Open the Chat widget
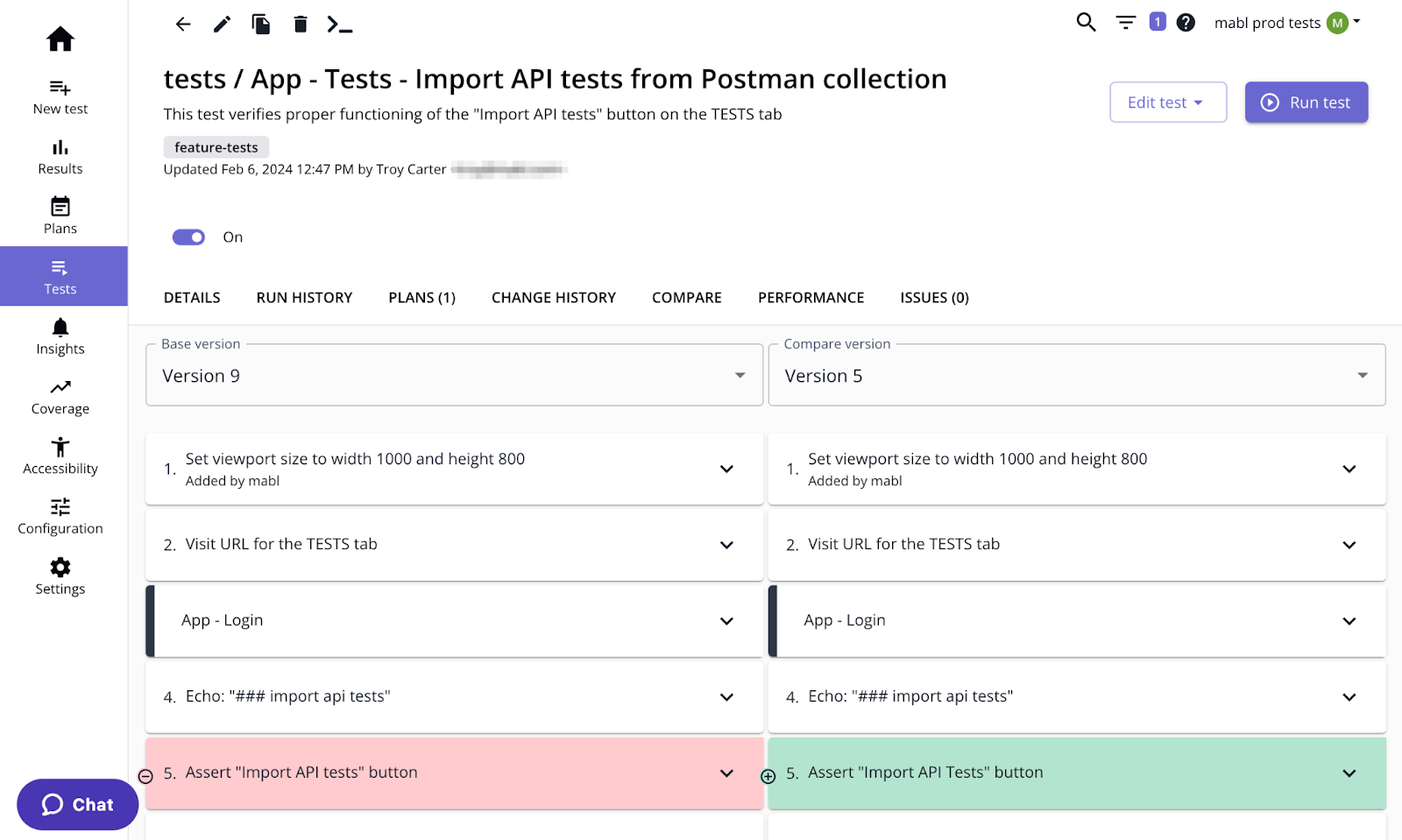The image size is (1402, 840). click(x=77, y=804)
